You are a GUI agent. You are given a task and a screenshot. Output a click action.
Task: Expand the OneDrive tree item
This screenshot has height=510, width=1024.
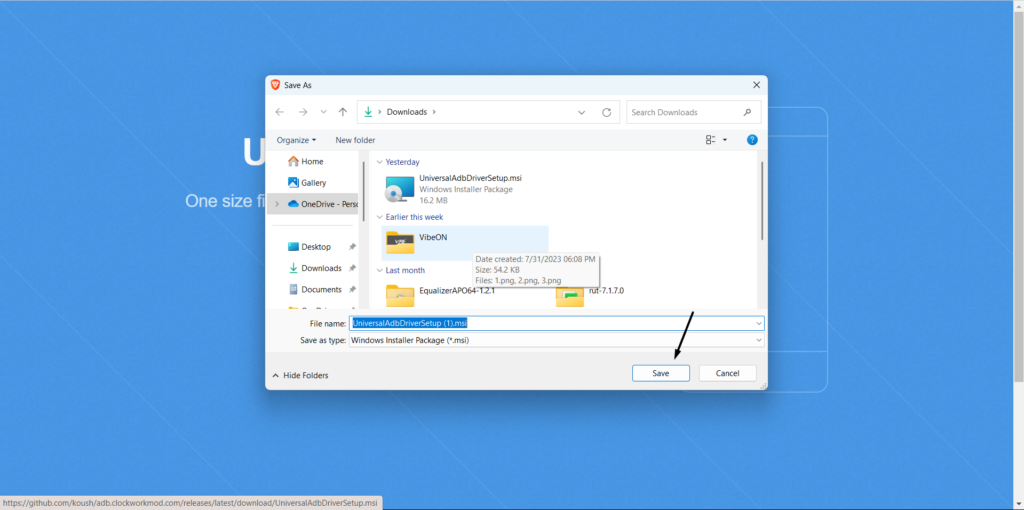point(277,204)
